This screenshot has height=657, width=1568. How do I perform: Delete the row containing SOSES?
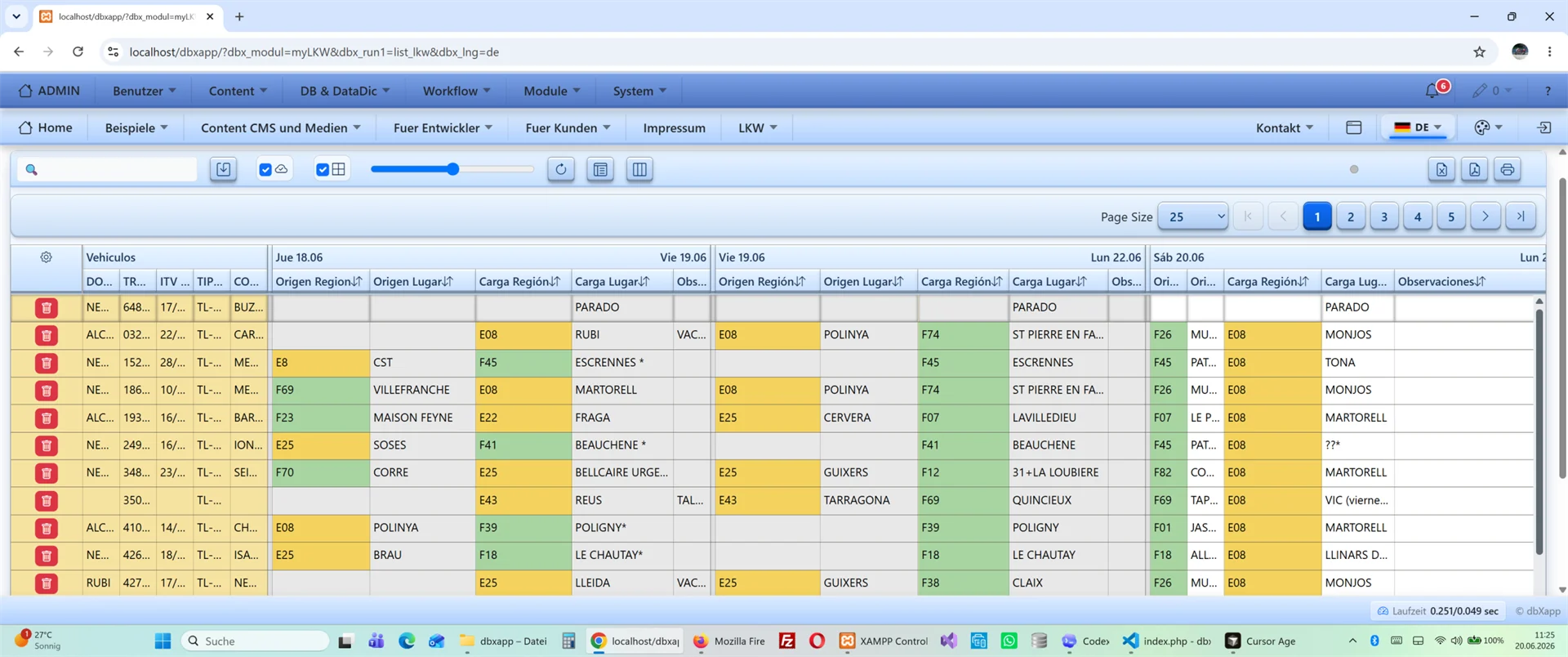tap(47, 445)
